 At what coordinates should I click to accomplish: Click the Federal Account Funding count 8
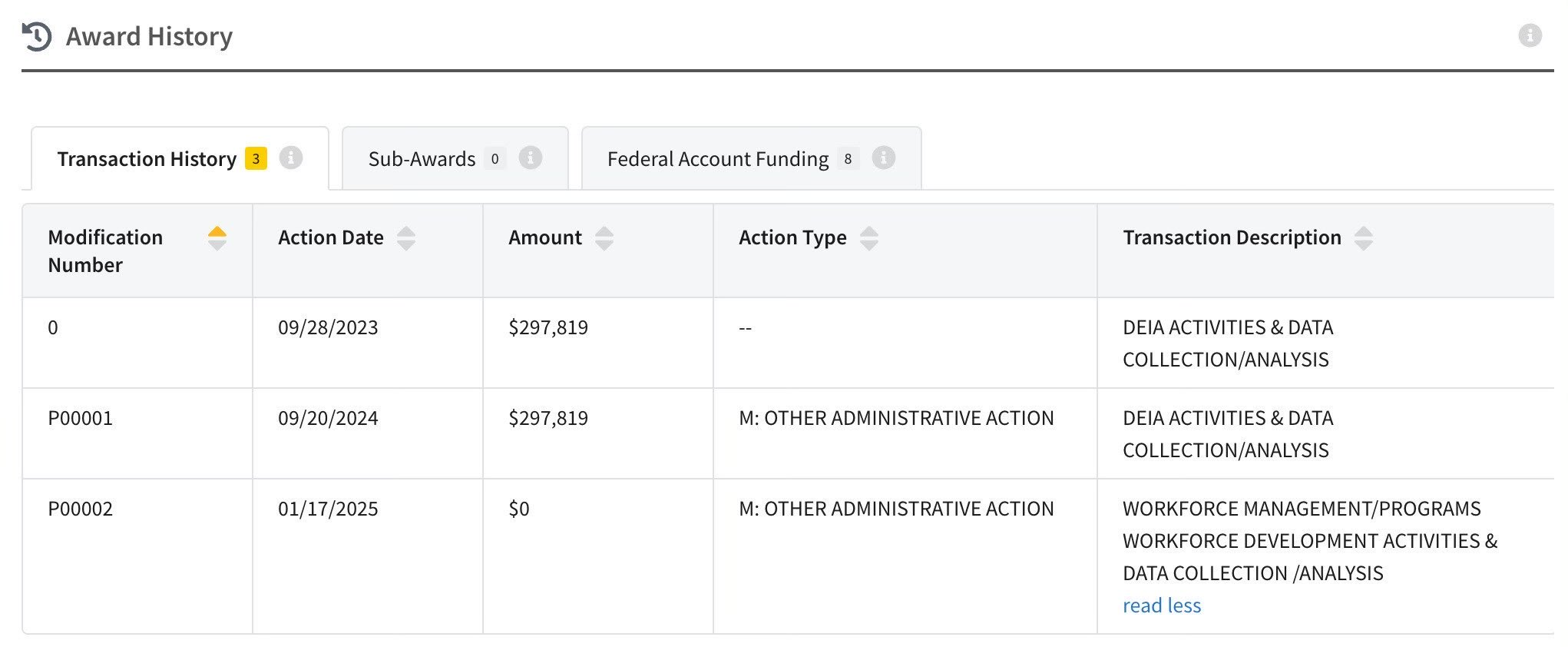(x=848, y=158)
